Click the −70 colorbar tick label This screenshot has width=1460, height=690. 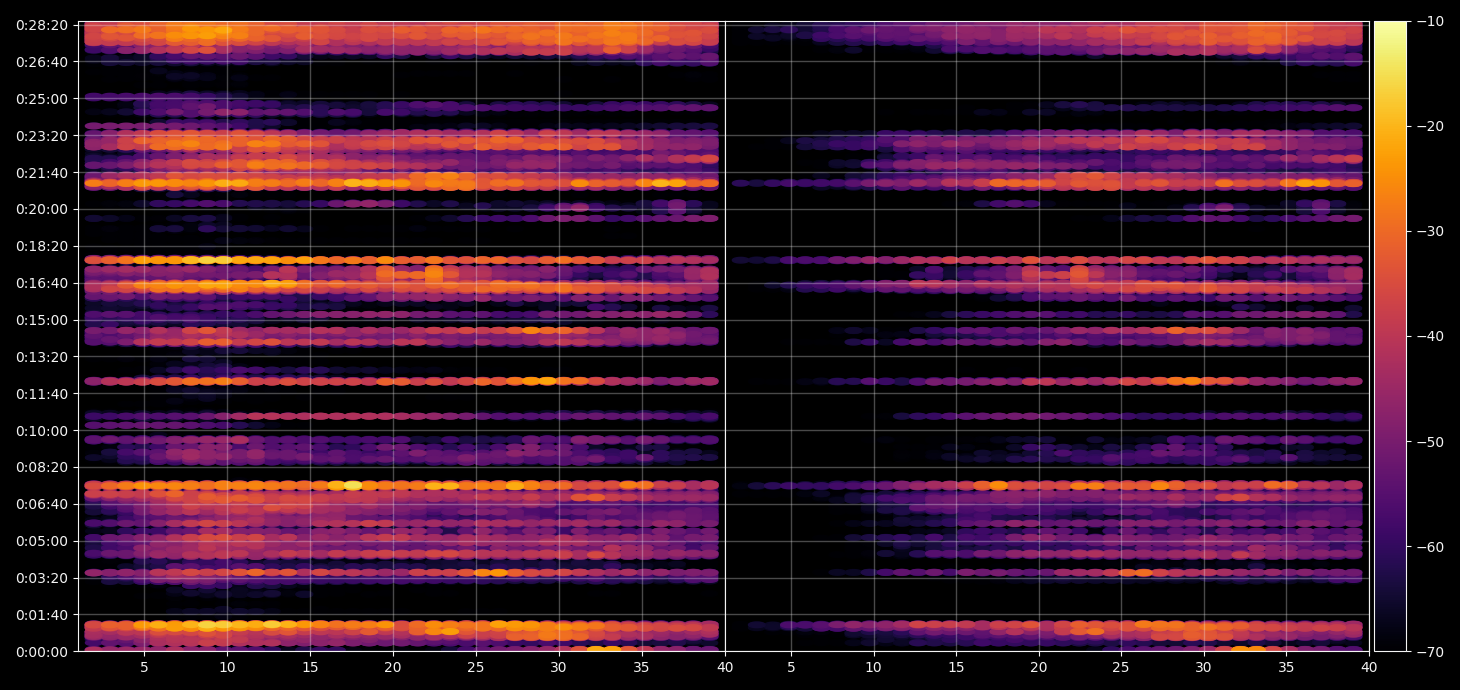[1428, 651]
